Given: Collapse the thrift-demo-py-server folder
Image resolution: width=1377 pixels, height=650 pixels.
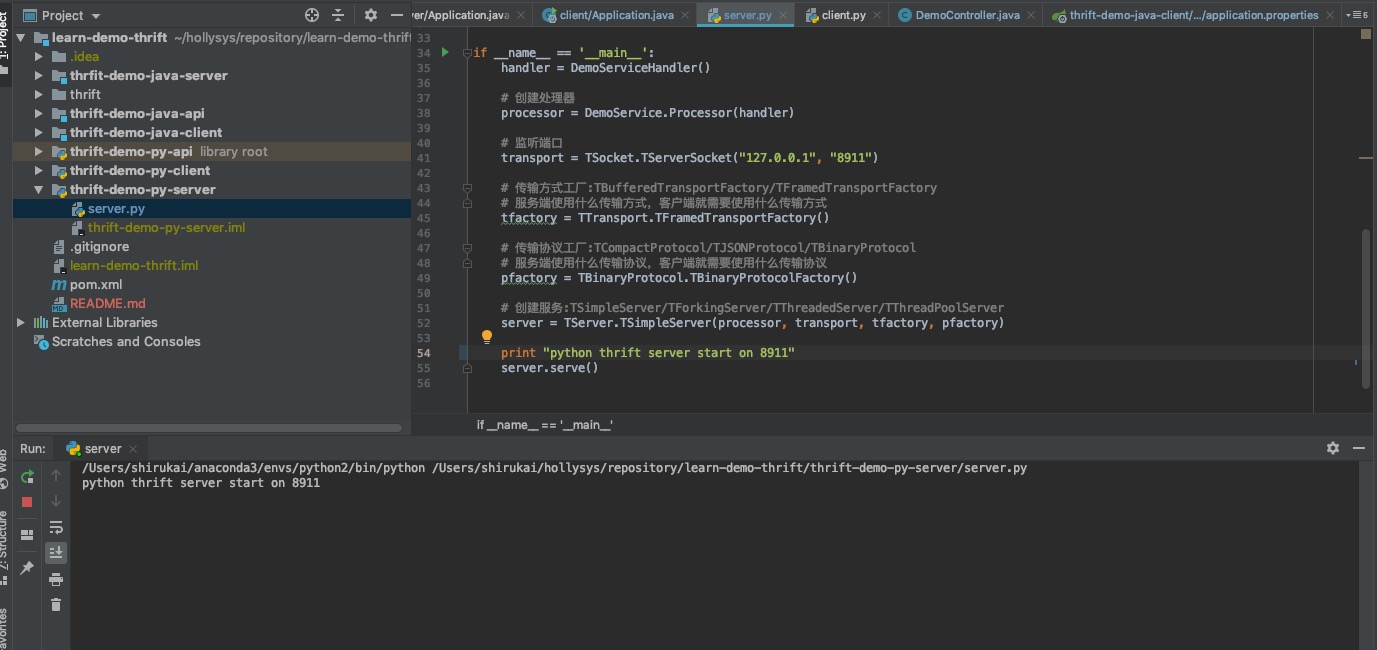Looking at the screenshot, I should [x=39, y=190].
